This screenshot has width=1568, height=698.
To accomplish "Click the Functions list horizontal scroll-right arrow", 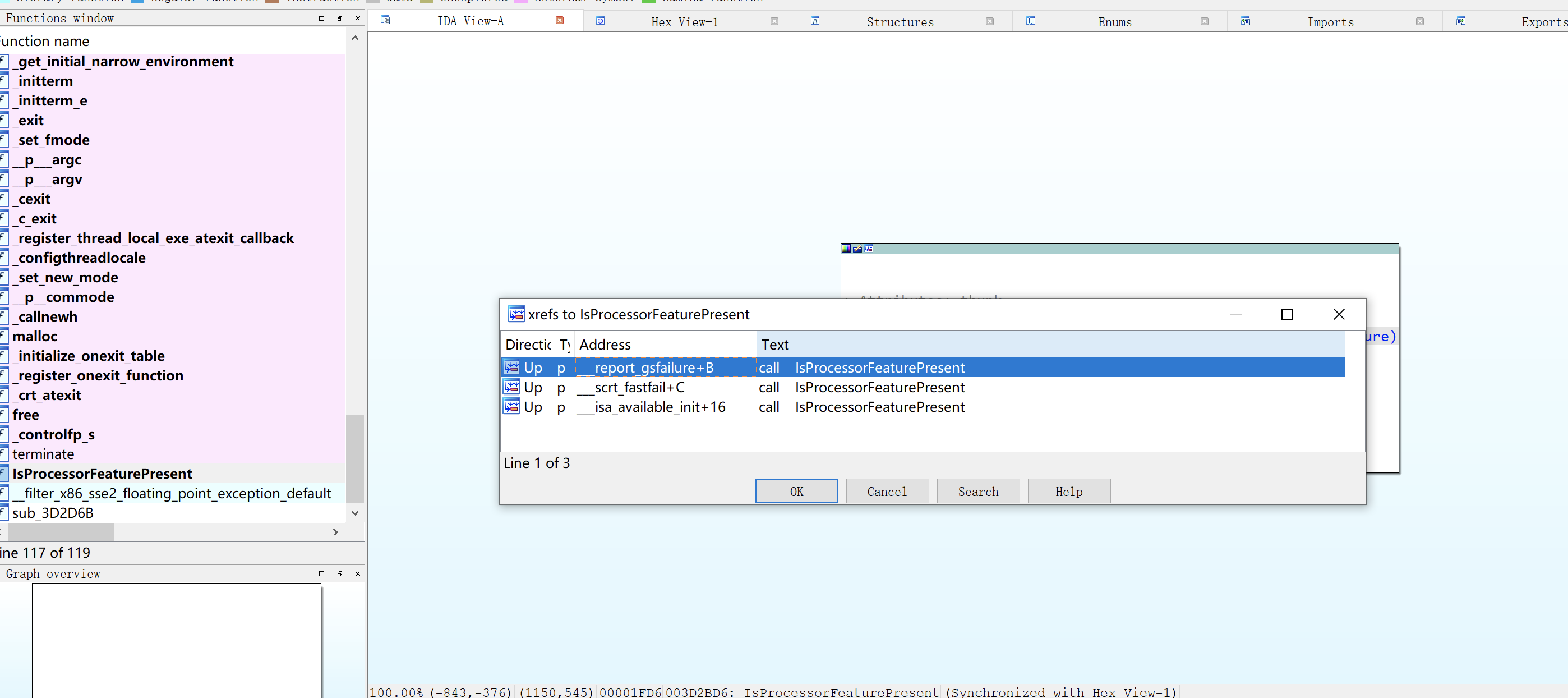I will (x=335, y=532).
